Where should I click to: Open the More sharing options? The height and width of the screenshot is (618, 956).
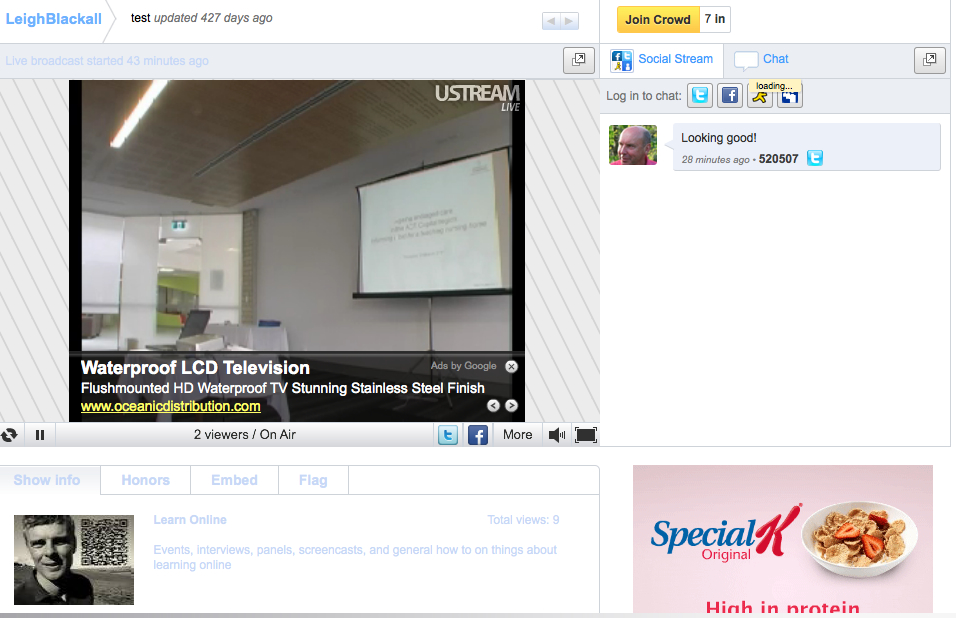coord(518,435)
